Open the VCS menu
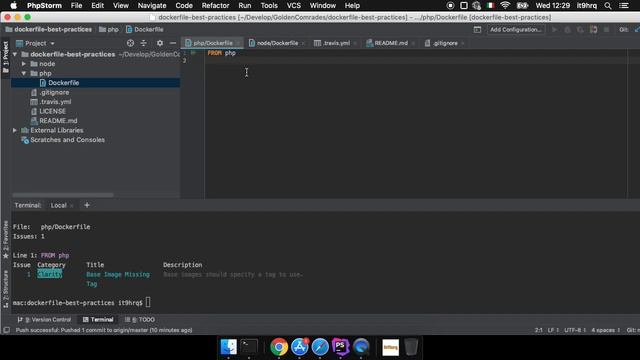 click(293, 6)
